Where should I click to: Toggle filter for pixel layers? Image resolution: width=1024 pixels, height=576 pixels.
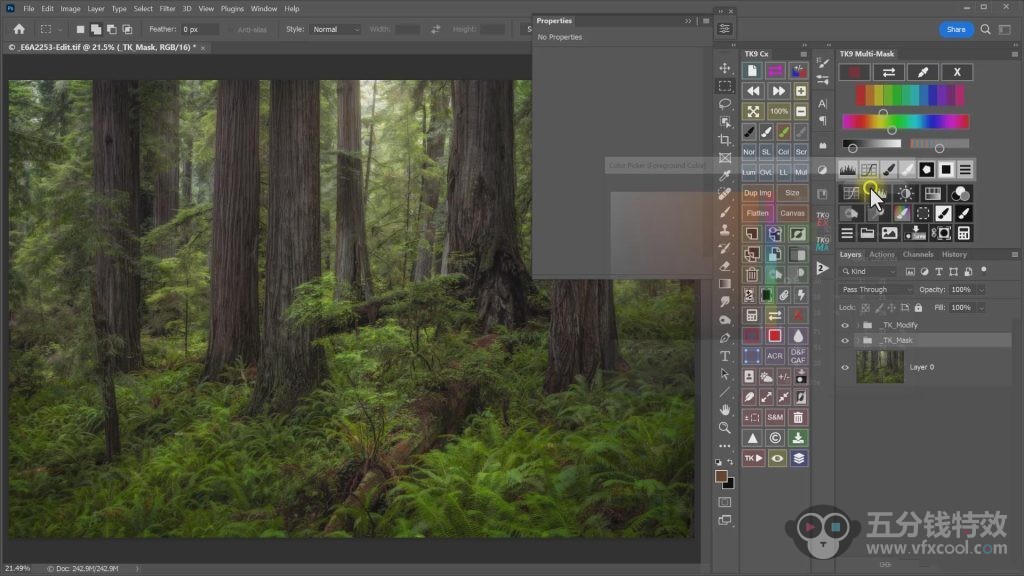click(910, 272)
